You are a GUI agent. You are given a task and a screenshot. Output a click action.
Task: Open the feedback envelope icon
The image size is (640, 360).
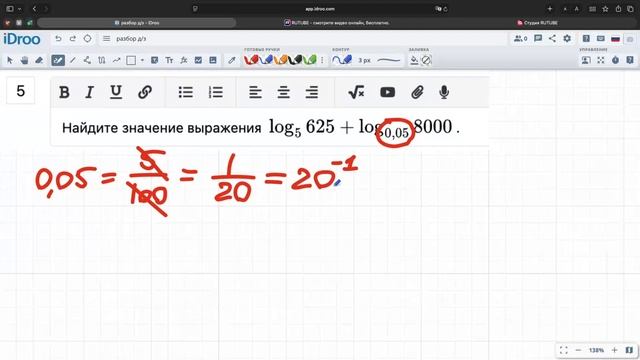click(601, 38)
